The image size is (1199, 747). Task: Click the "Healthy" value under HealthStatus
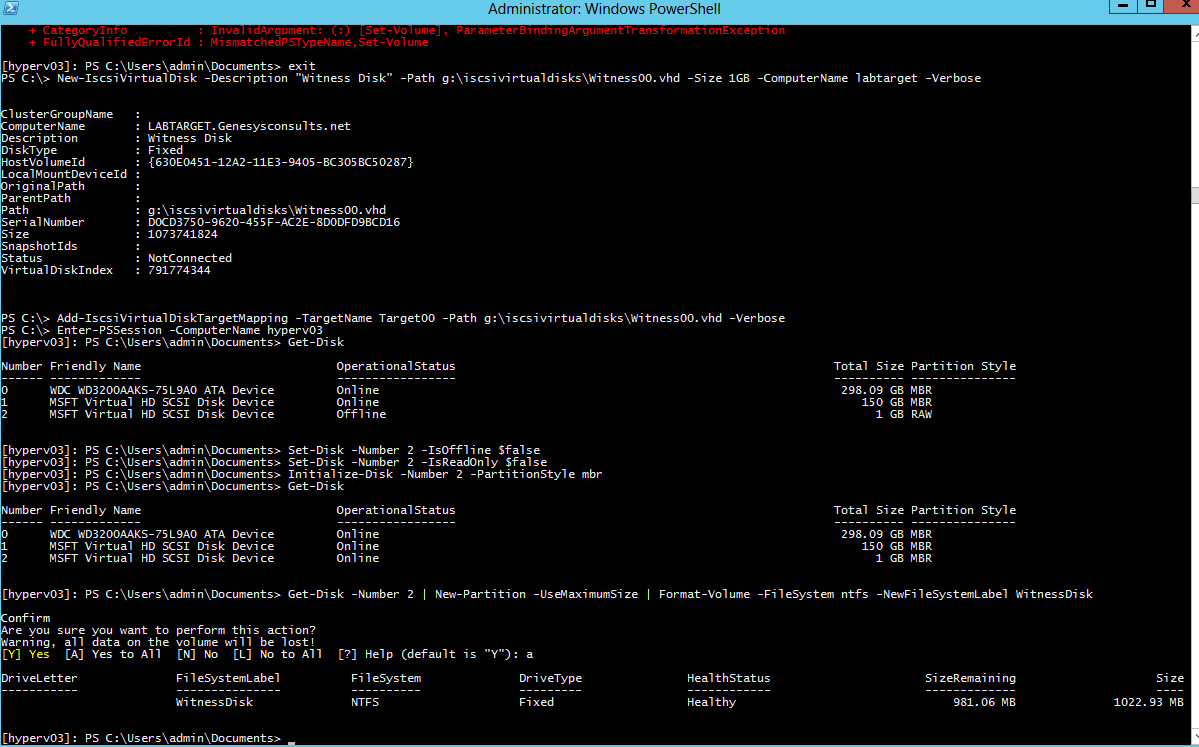712,702
